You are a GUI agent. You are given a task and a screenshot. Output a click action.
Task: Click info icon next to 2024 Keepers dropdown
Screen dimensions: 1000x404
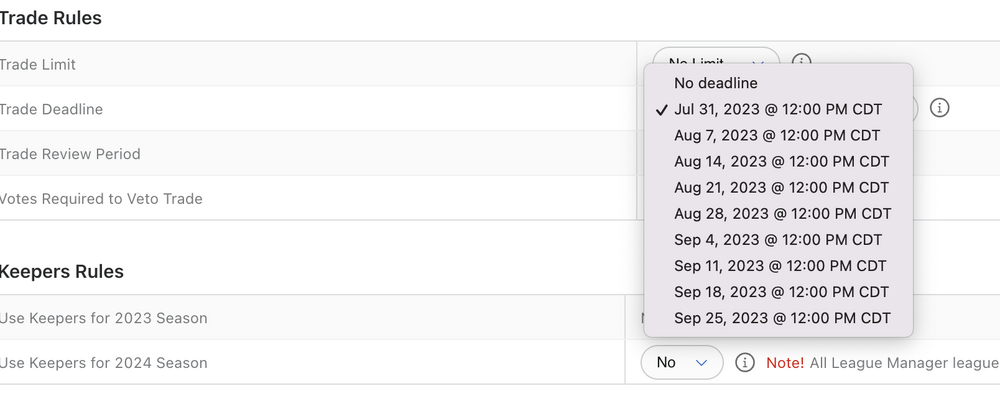pyautogui.click(x=744, y=362)
